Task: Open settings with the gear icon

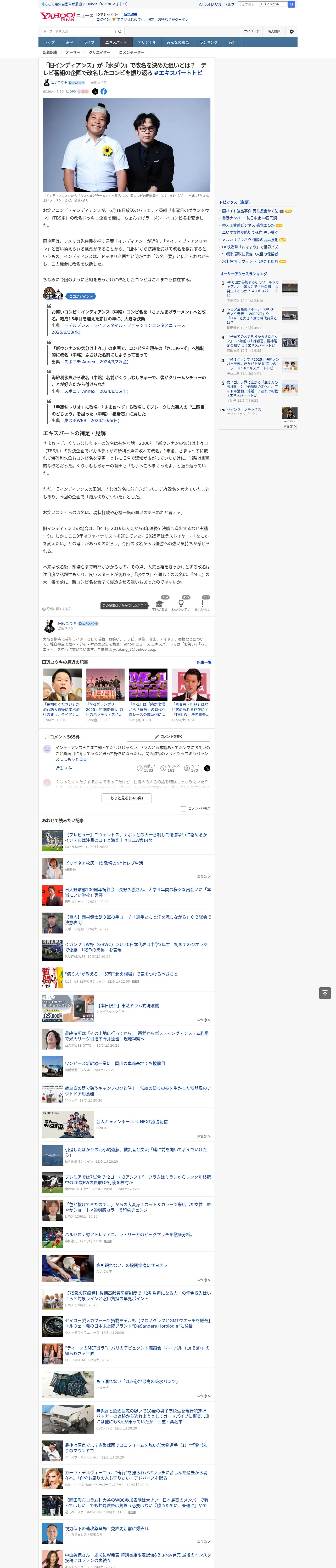Action: tap(292, 32)
